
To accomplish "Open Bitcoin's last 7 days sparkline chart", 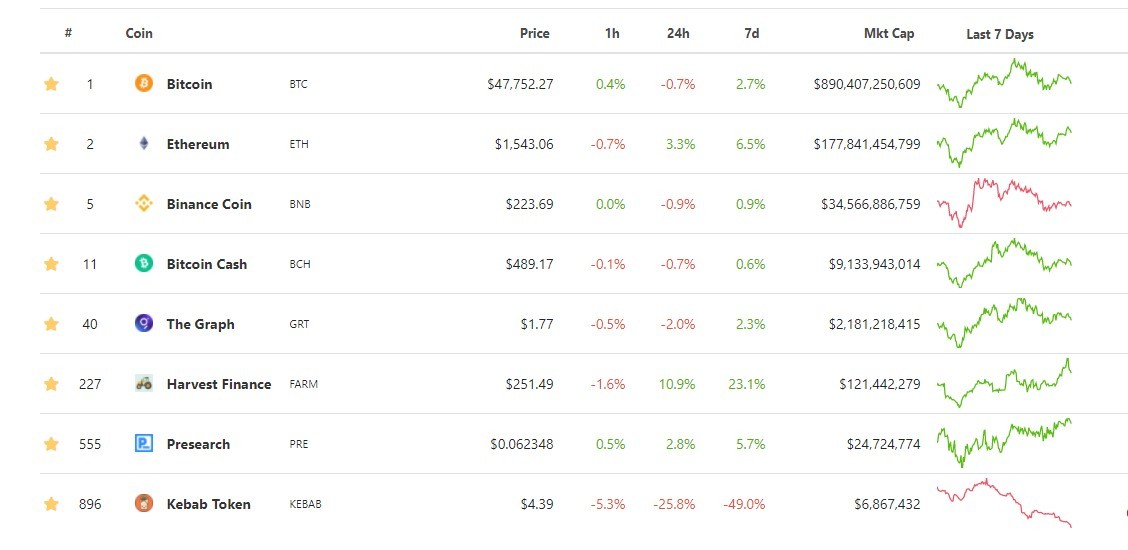I will pos(1004,83).
